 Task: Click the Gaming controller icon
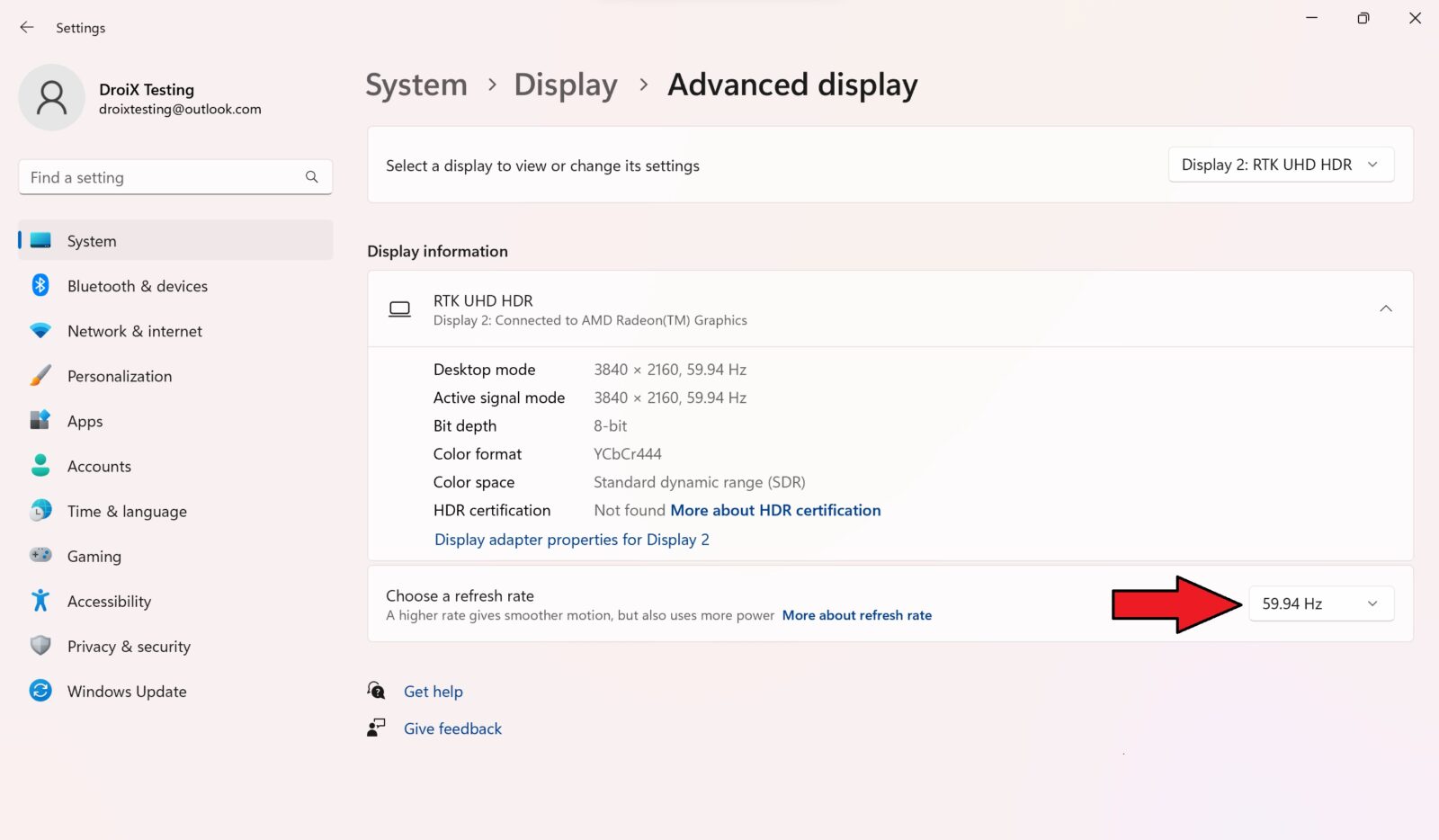40,556
